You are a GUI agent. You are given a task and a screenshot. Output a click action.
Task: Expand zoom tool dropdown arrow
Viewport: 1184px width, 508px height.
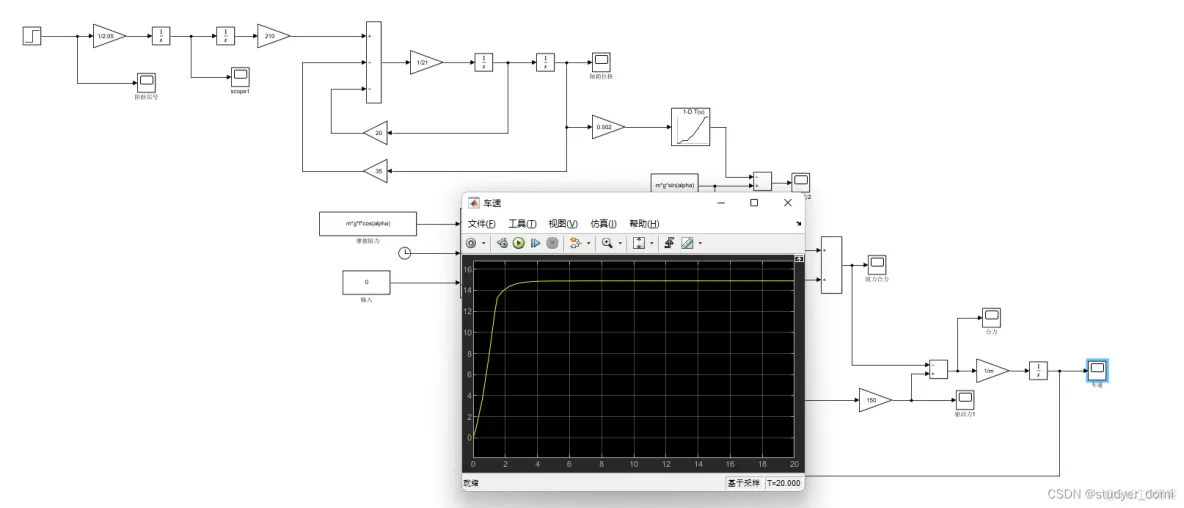pos(620,243)
